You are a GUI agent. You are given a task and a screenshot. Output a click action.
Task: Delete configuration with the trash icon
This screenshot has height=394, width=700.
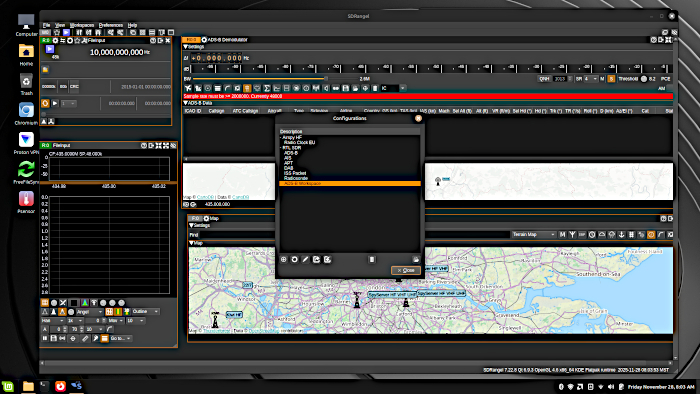point(372,259)
